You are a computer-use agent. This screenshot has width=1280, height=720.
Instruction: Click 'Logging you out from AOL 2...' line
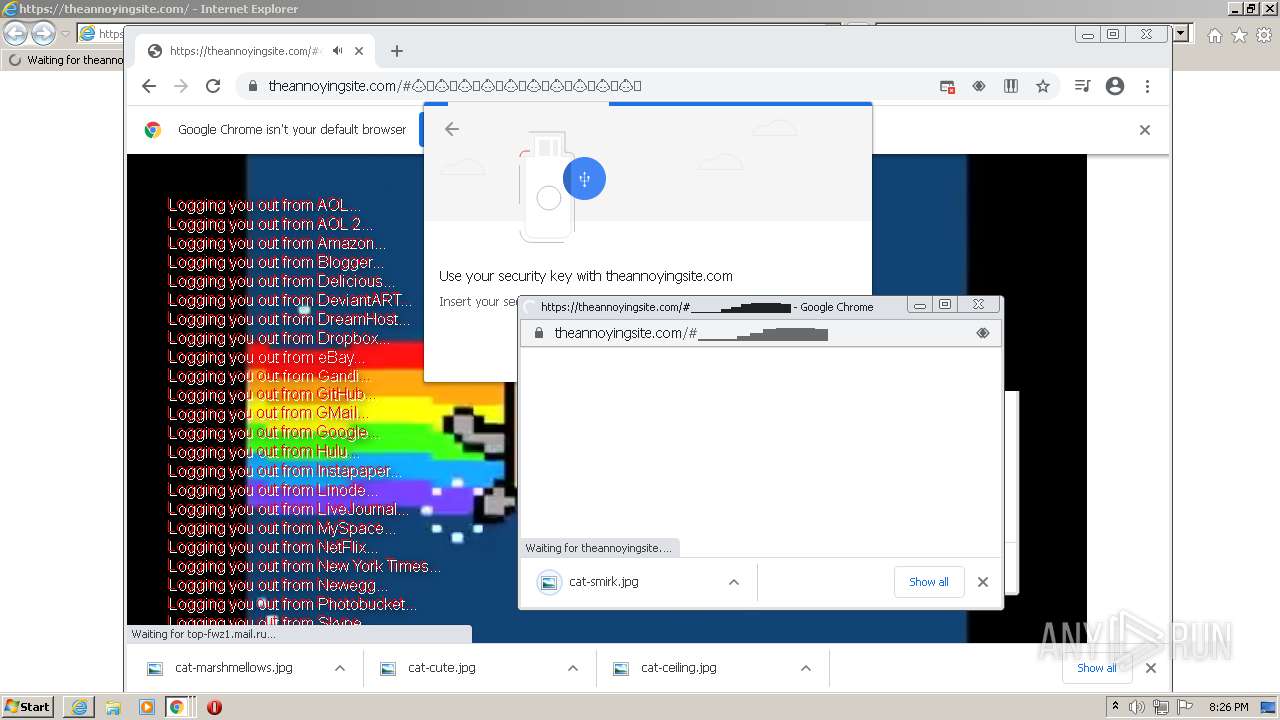[271, 224]
